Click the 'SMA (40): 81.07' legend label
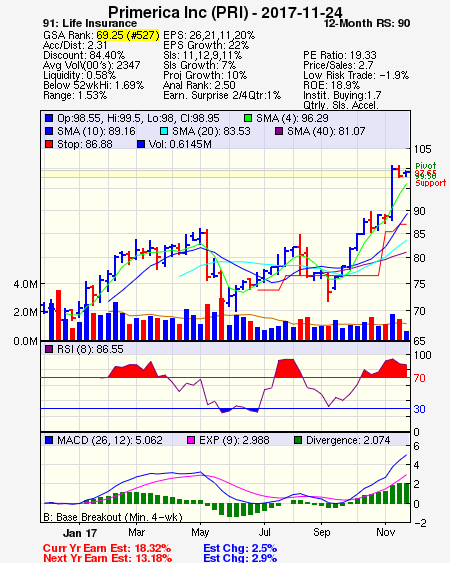This screenshot has height=563, width=450. 326,131
